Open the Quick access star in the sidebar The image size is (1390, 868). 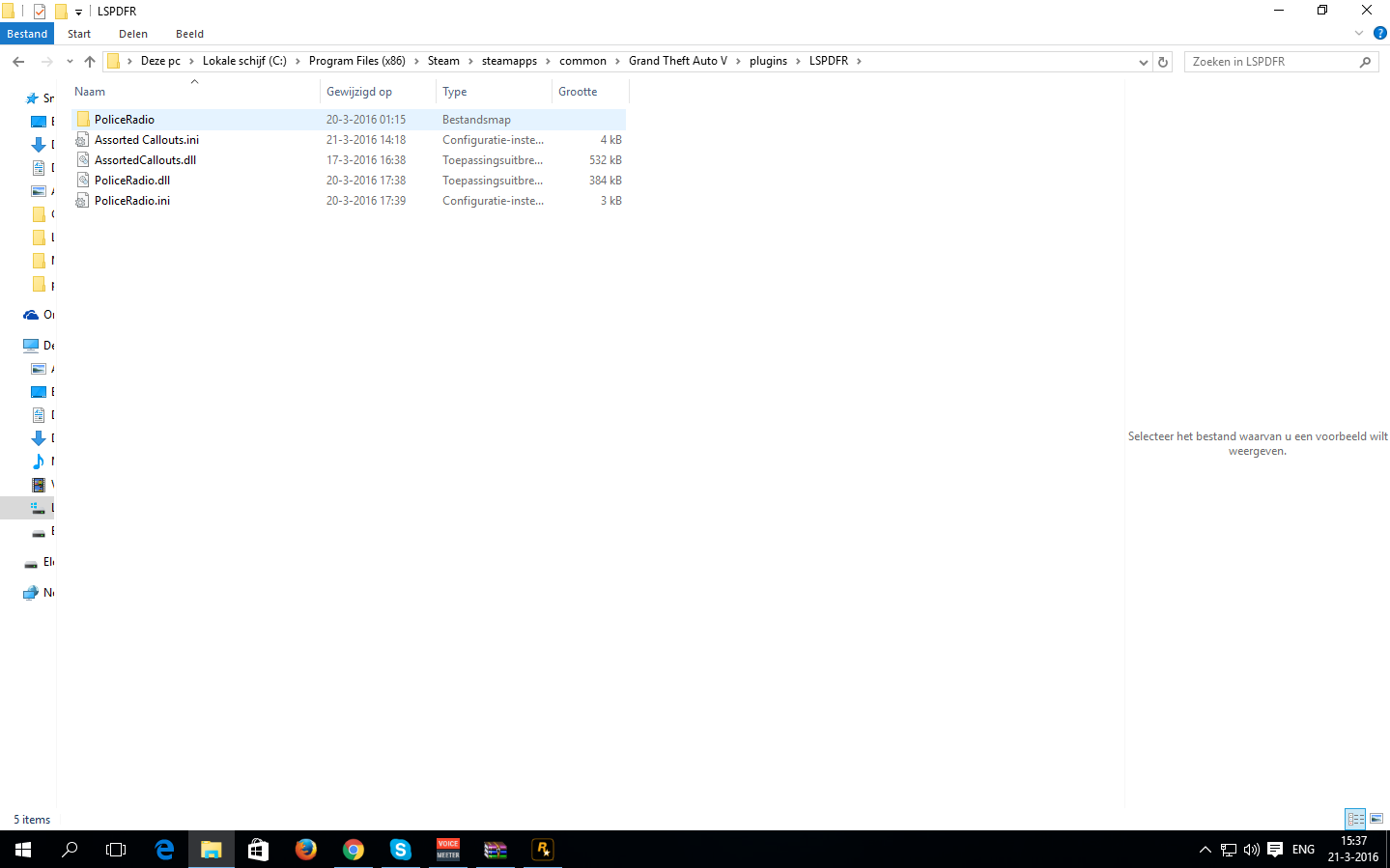coord(33,98)
